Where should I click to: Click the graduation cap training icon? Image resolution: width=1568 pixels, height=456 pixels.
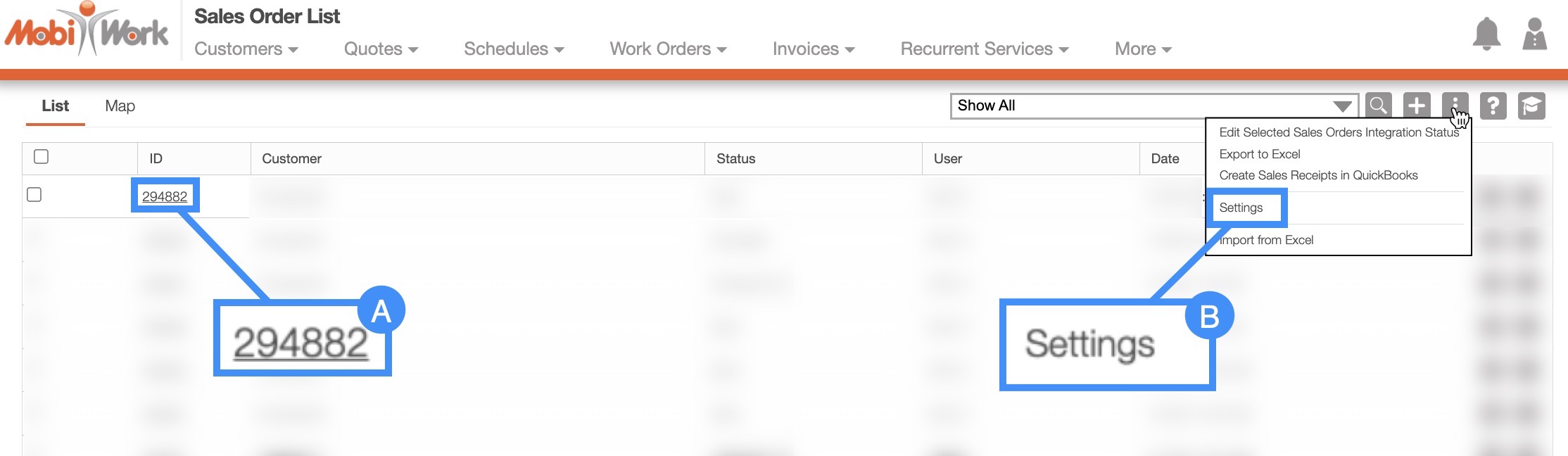click(x=1531, y=106)
